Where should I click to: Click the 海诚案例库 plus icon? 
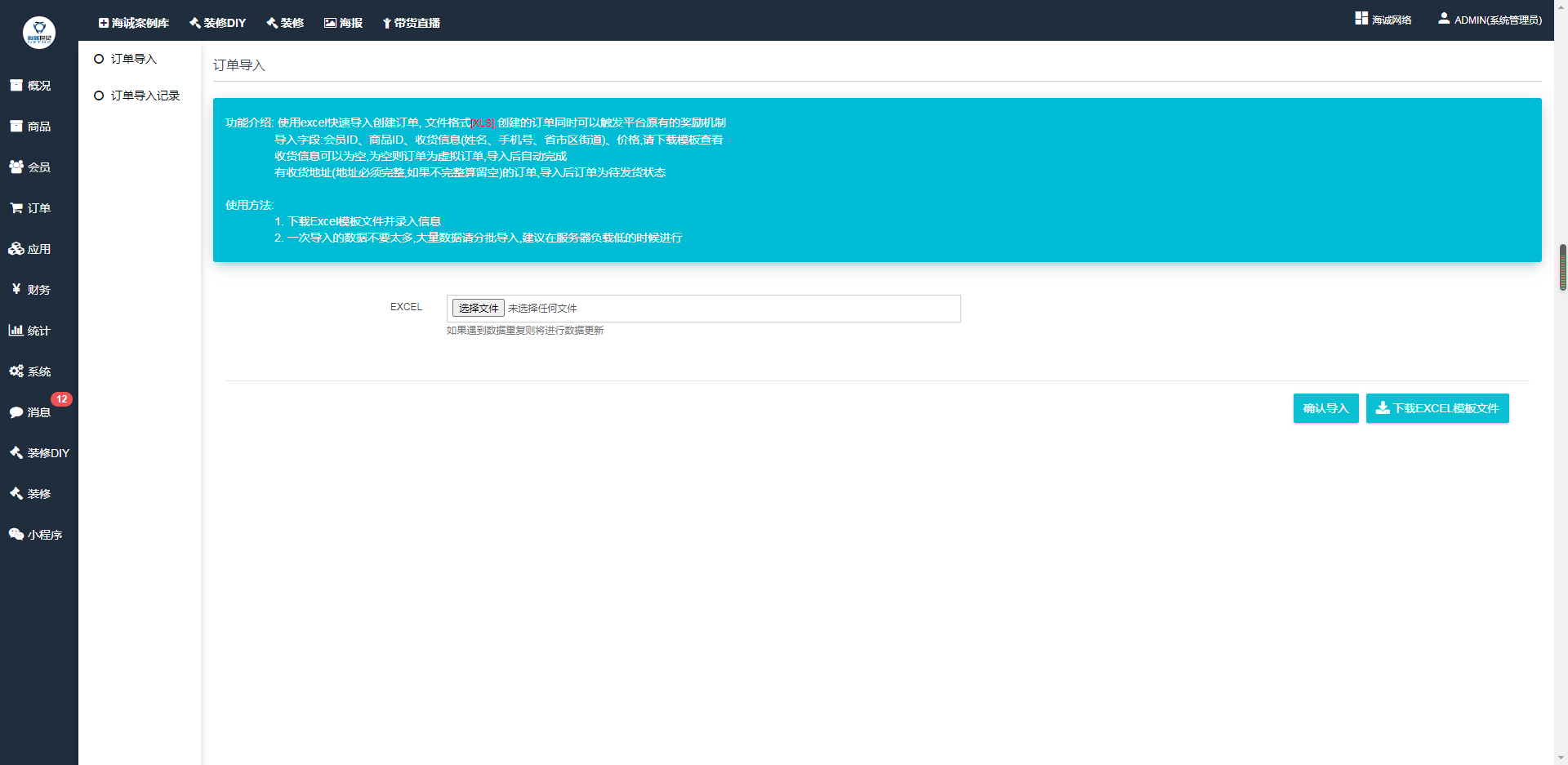click(104, 23)
